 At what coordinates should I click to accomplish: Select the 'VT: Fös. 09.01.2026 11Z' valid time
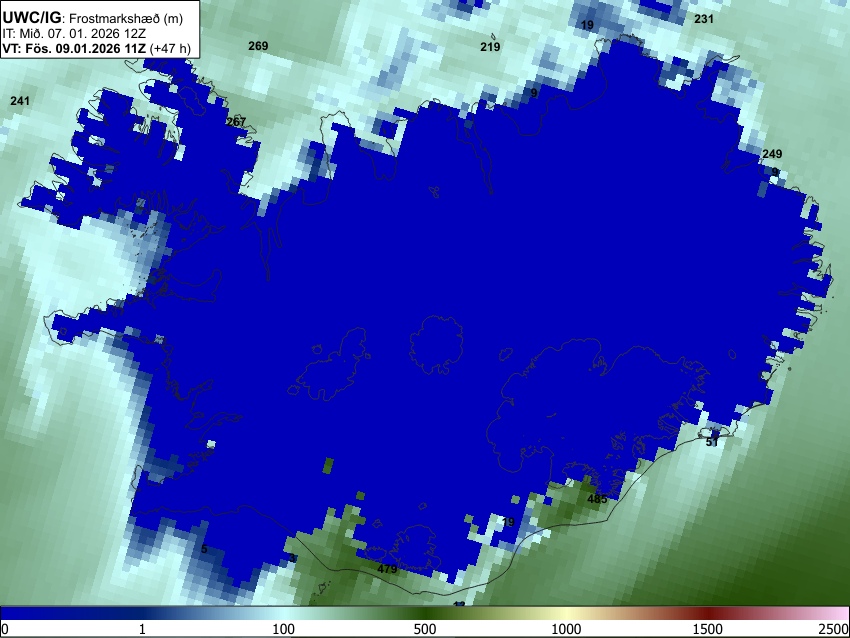(x=74, y=48)
